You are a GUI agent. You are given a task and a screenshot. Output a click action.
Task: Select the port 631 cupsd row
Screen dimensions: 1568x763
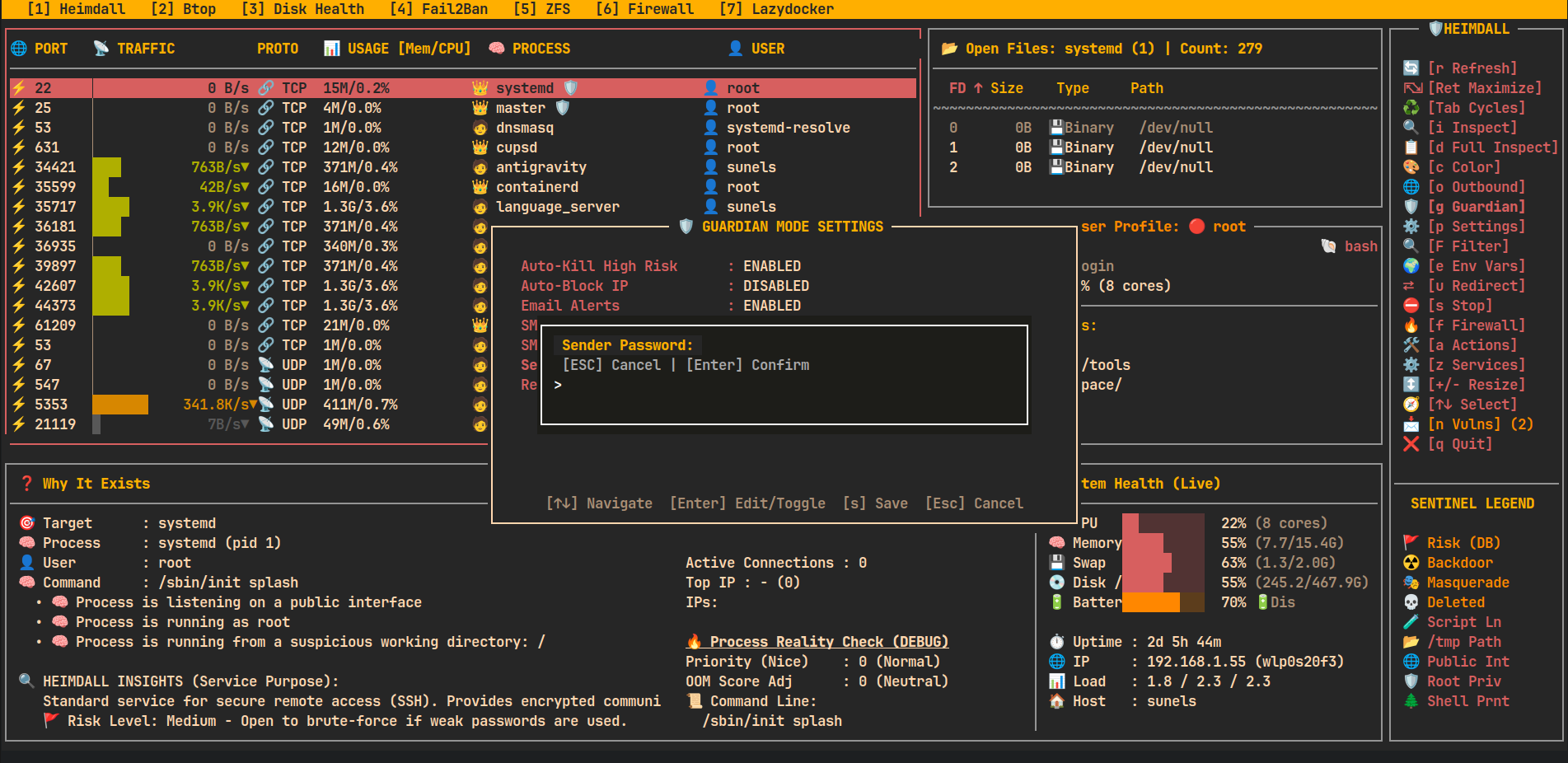pos(463,147)
